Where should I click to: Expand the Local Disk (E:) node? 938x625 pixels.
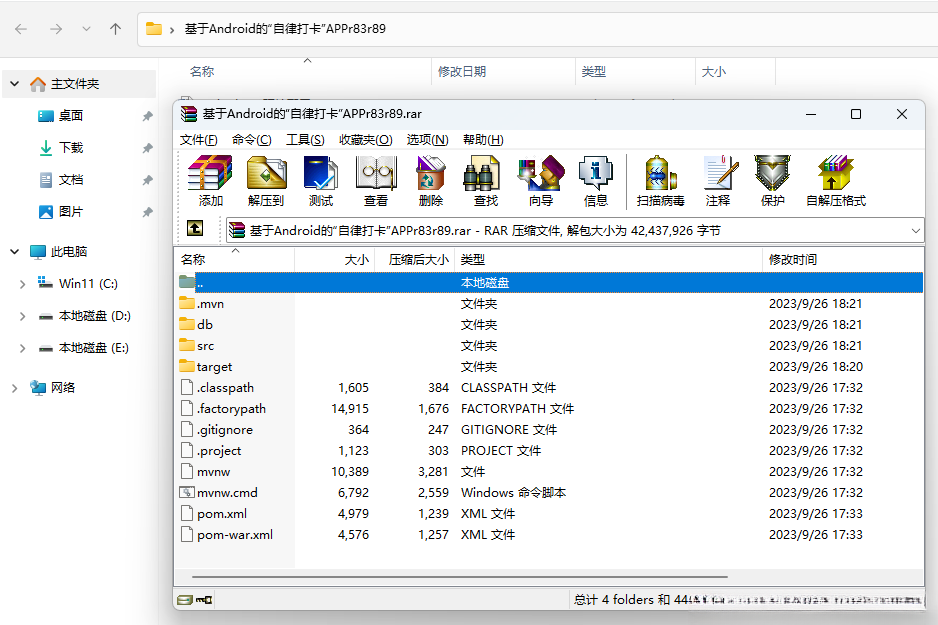(x=22, y=348)
